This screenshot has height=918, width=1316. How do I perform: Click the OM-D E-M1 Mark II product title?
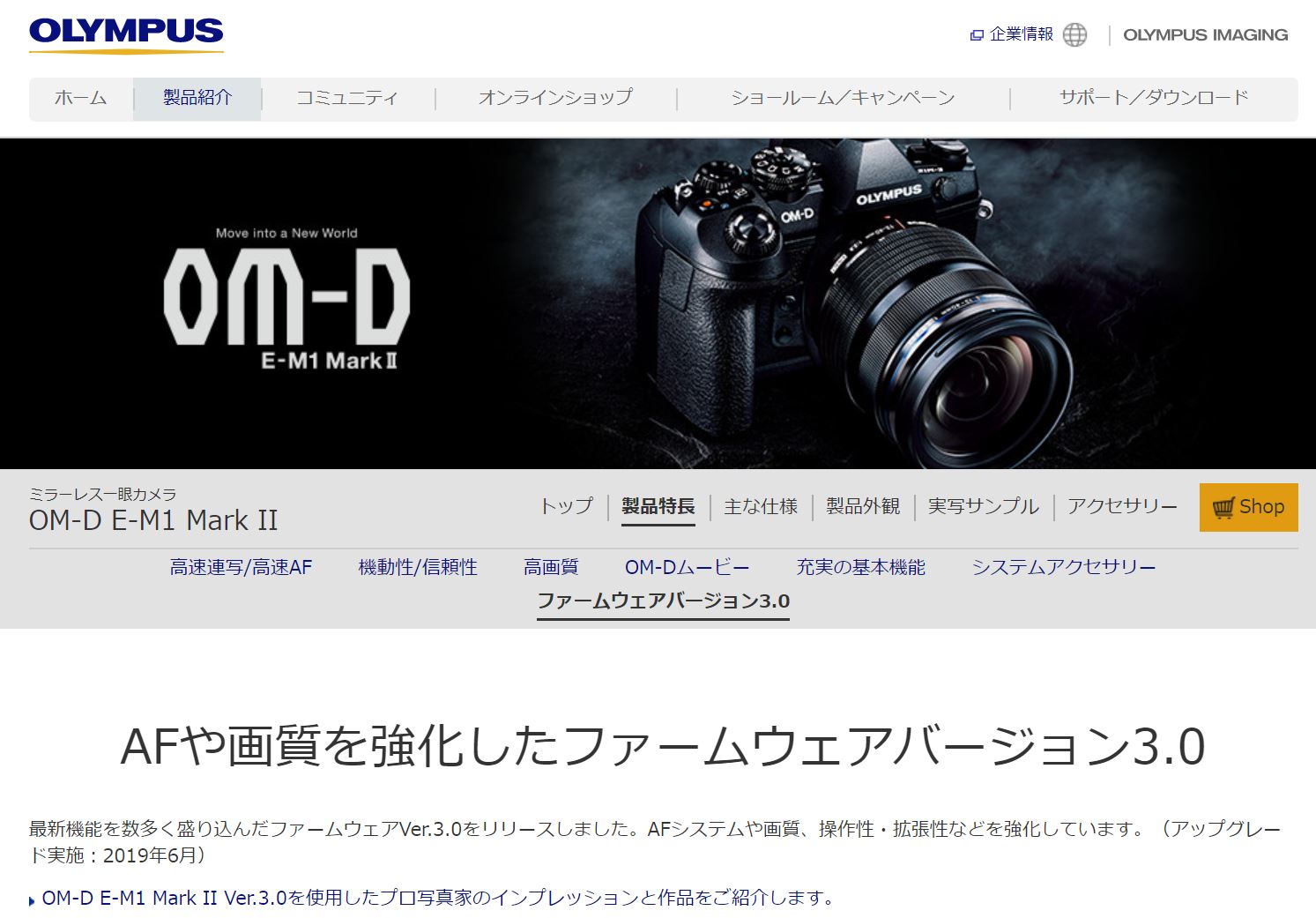(153, 521)
